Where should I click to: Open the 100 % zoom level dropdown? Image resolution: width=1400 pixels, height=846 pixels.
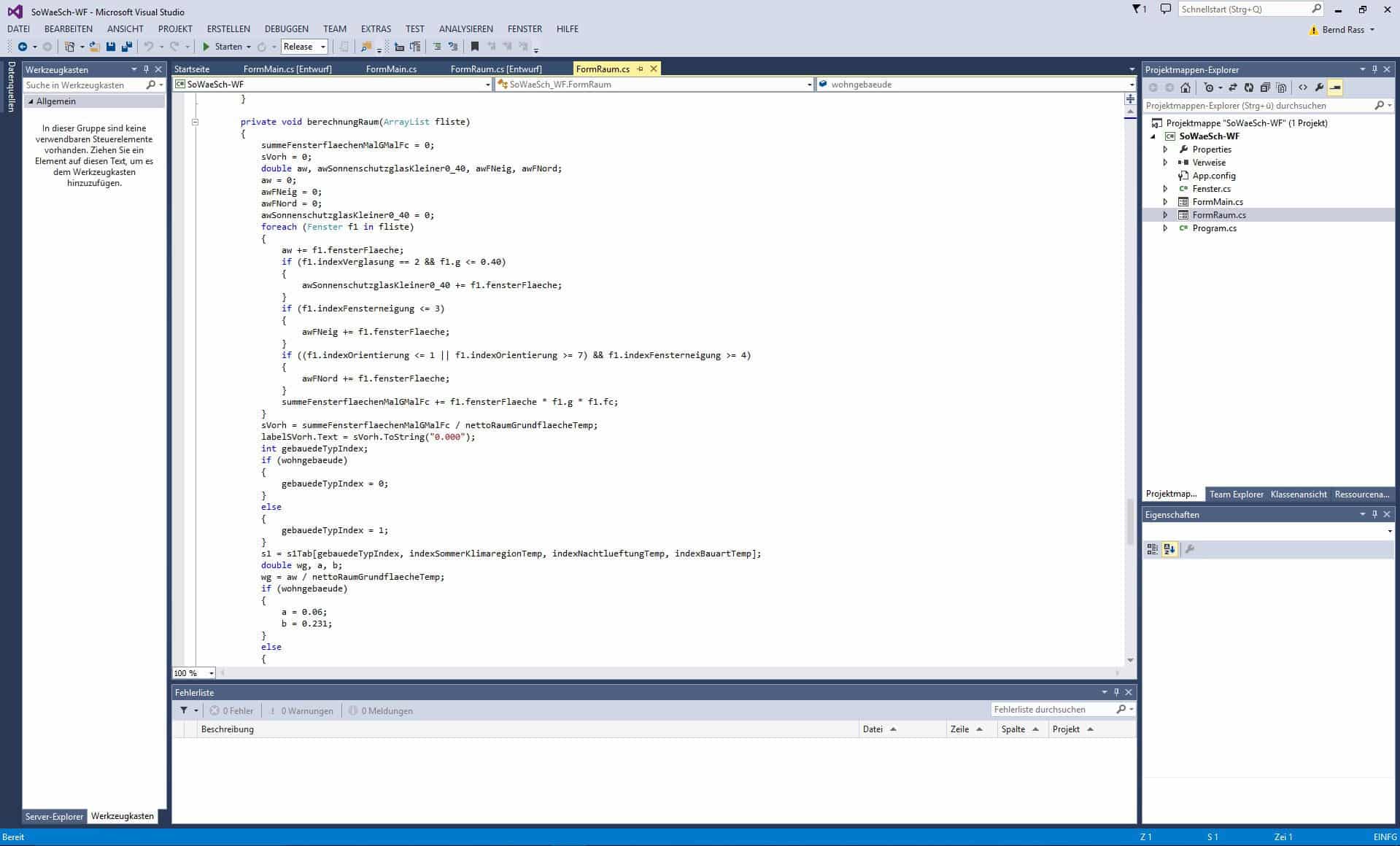193,673
